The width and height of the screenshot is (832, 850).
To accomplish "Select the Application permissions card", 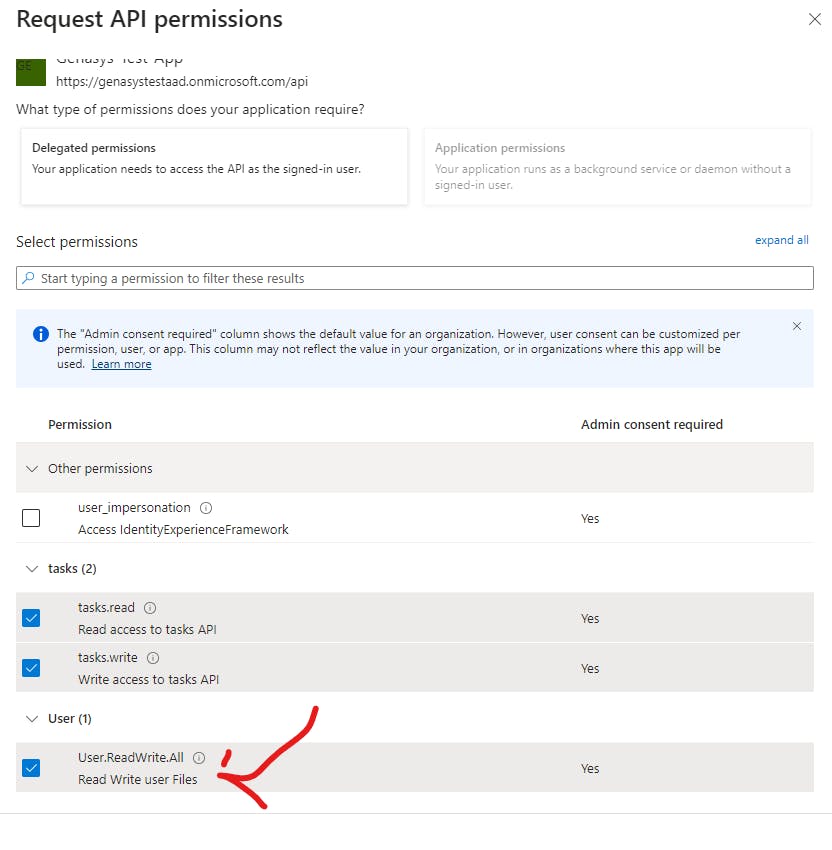I will 617,166.
